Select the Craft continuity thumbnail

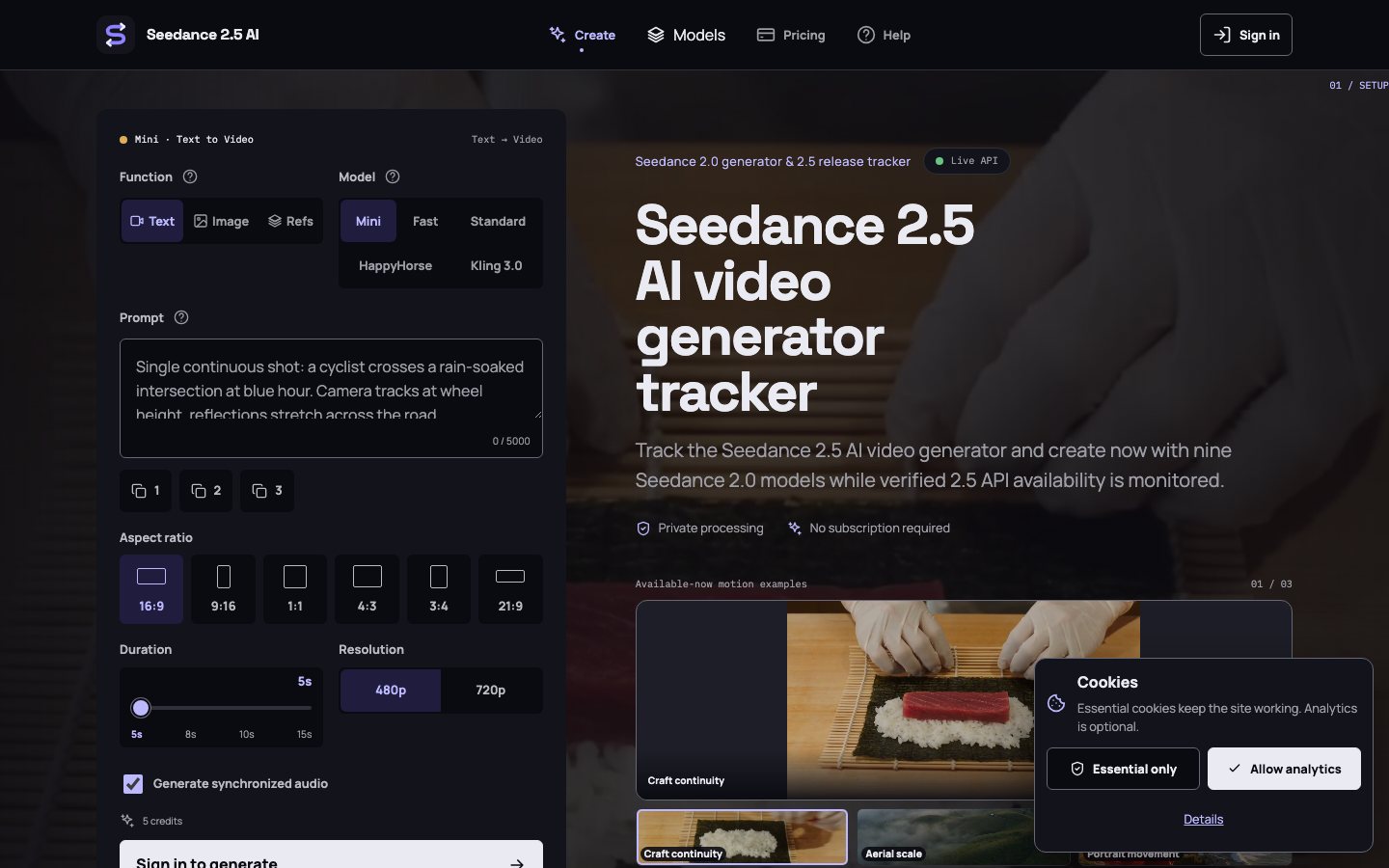click(742, 837)
